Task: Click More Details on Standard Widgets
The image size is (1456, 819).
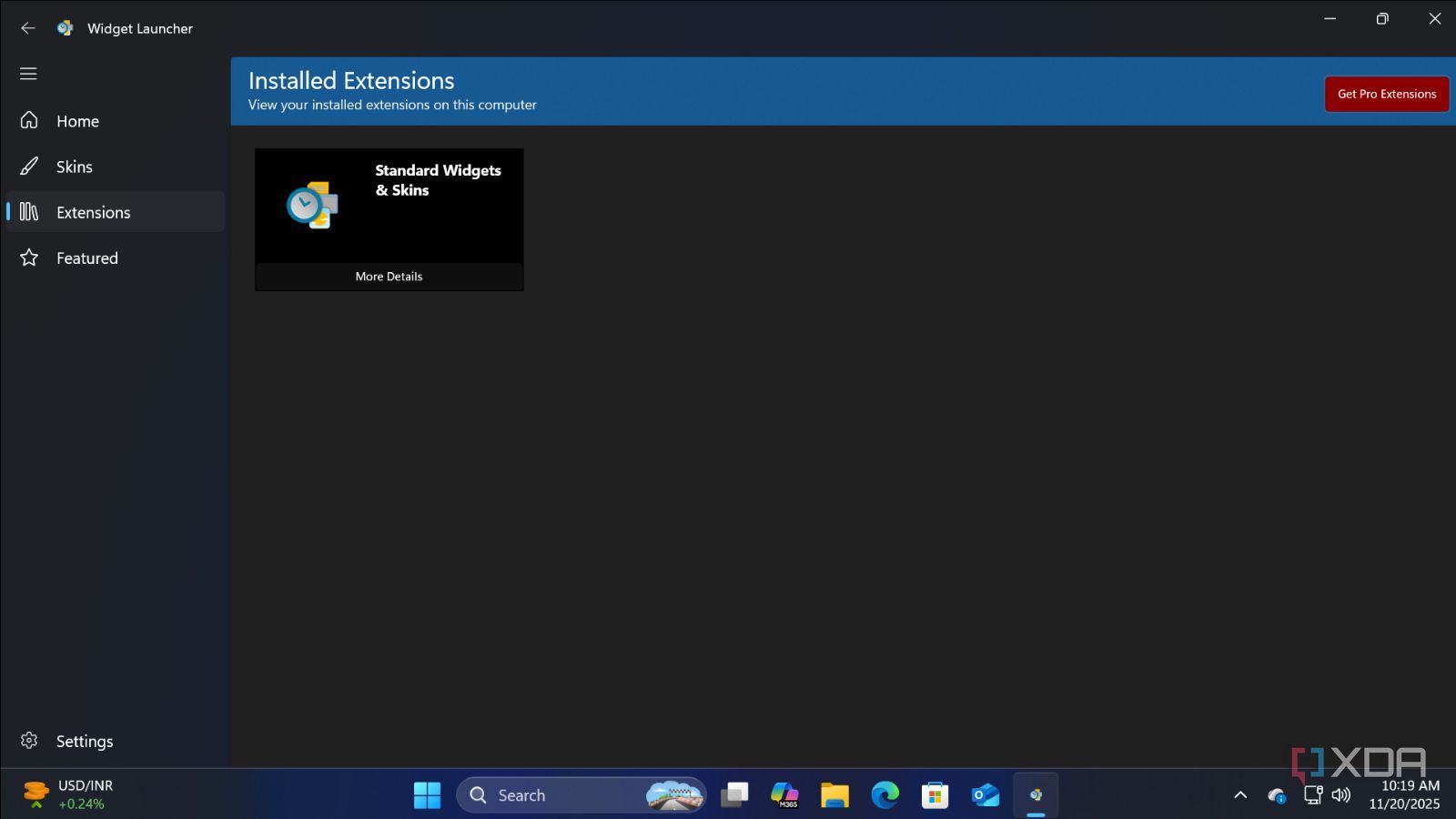Action: pyautogui.click(x=389, y=277)
